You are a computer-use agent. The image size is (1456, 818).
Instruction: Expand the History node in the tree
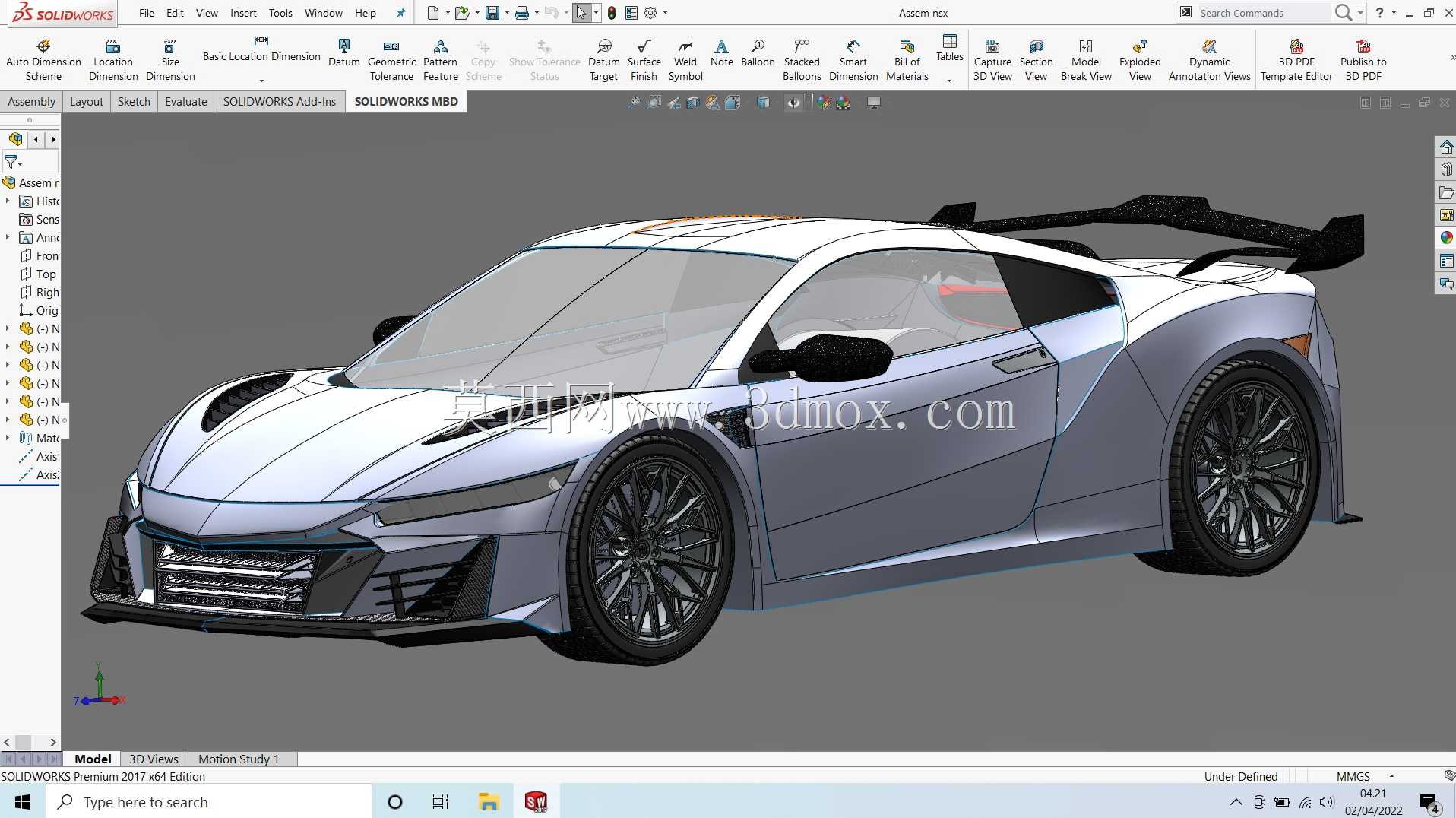pyautogui.click(x=8, y=201)
